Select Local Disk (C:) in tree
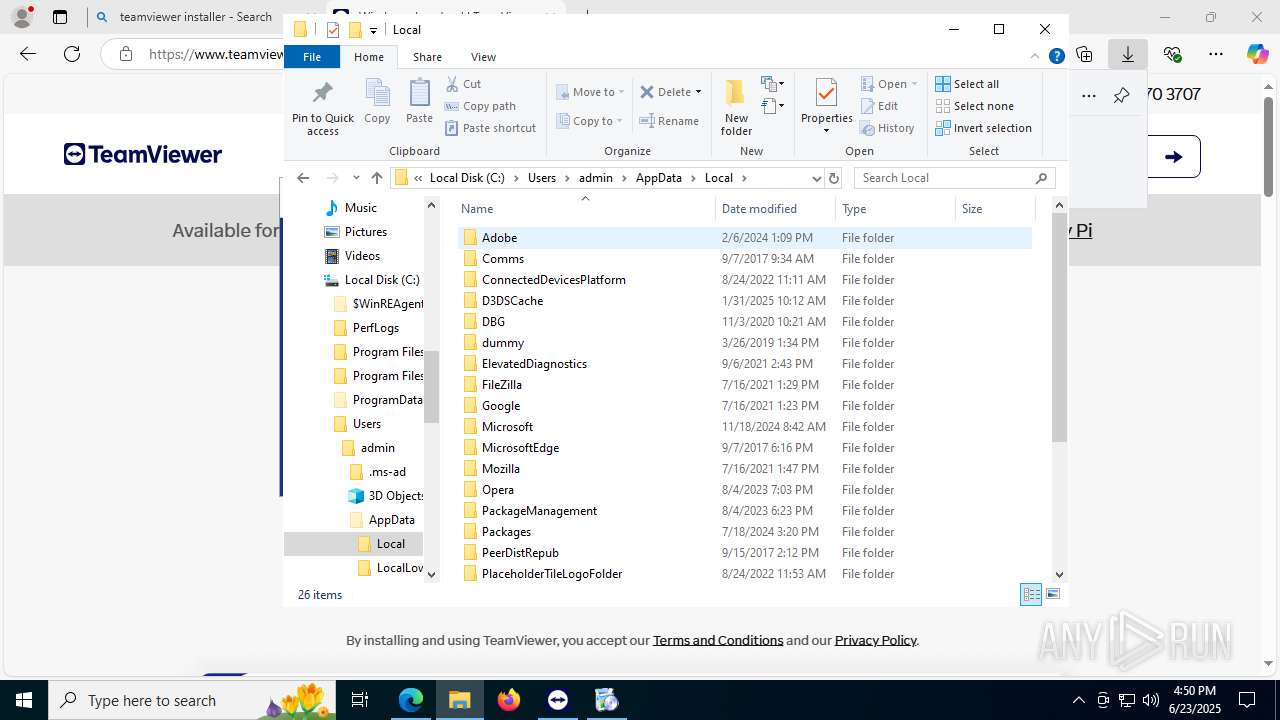 382,280
